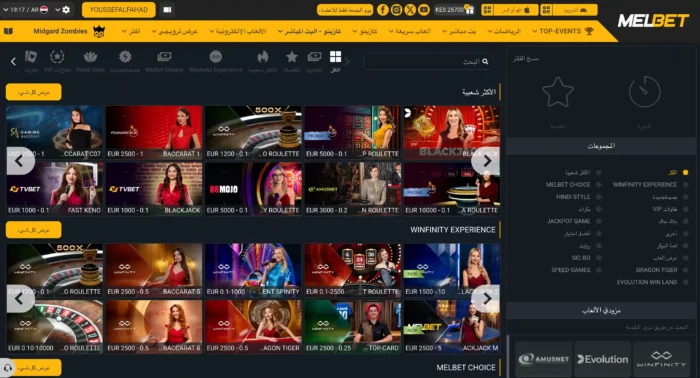The width and height of the screenshot is (700, 378).
Task: Filter by Winfinity provider logo
Action: (x=662, y=359)
